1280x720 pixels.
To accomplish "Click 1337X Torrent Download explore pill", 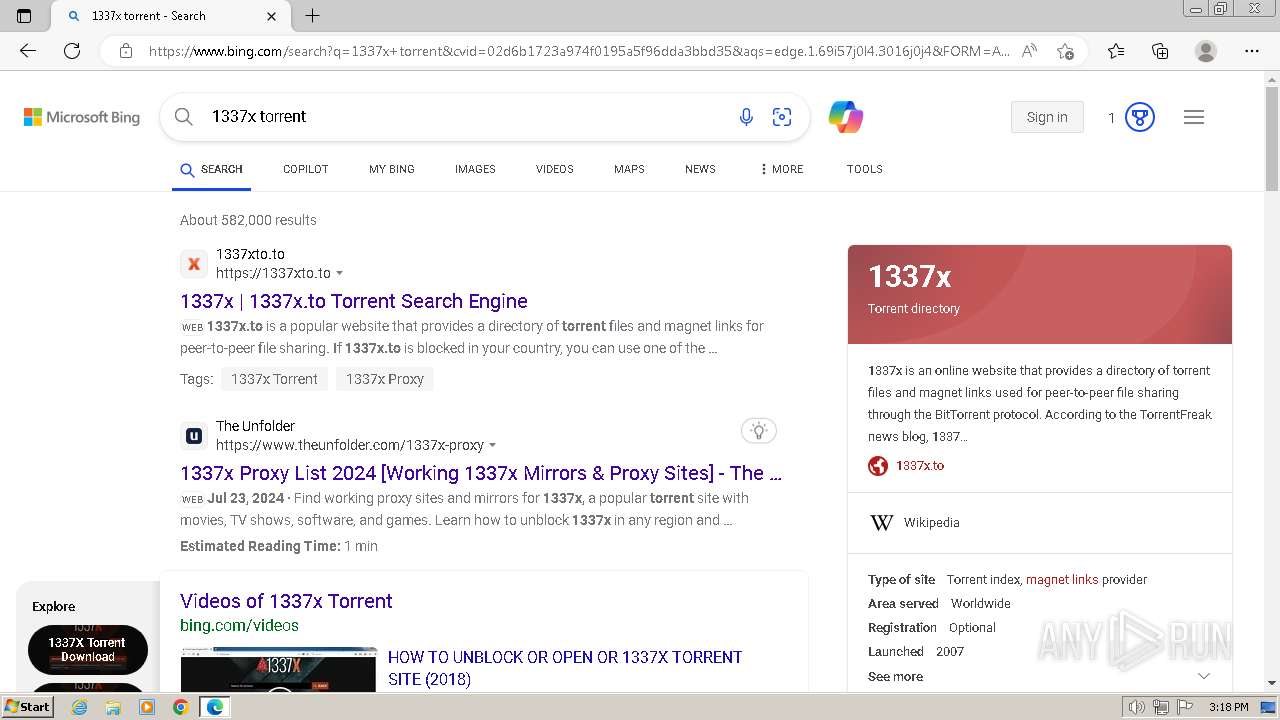I will tap(88, 650).
